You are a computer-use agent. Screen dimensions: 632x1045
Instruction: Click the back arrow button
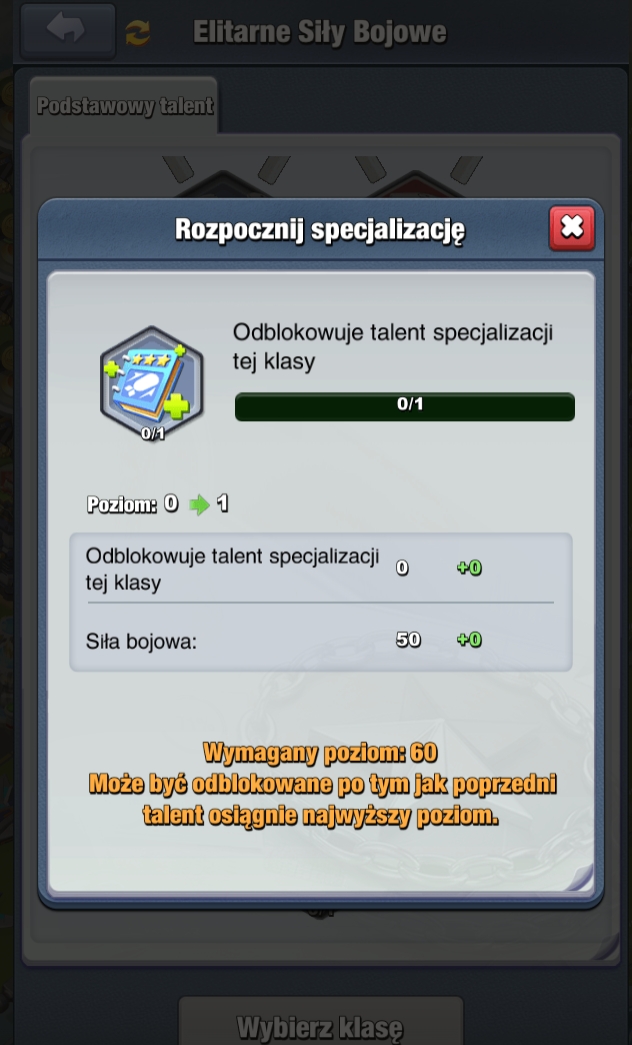(x=67, y=30)
